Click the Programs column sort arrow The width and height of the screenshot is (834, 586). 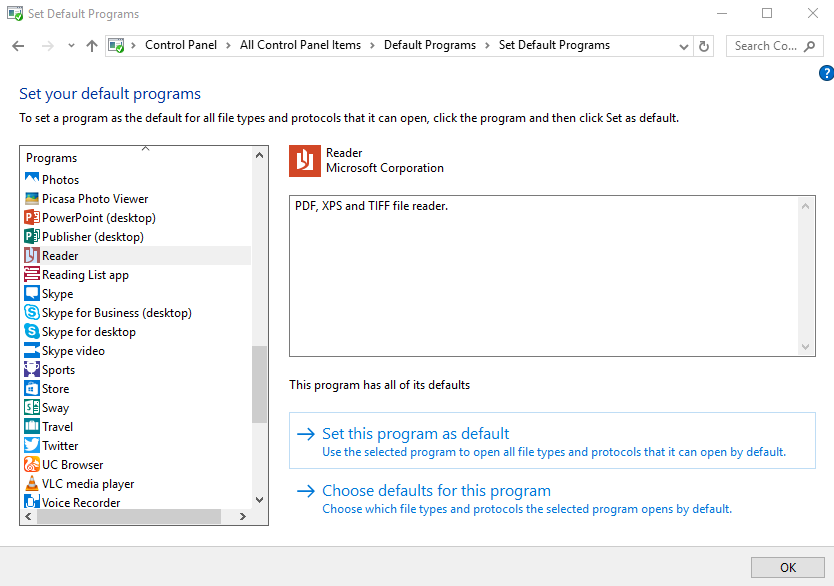click(145, 148)
